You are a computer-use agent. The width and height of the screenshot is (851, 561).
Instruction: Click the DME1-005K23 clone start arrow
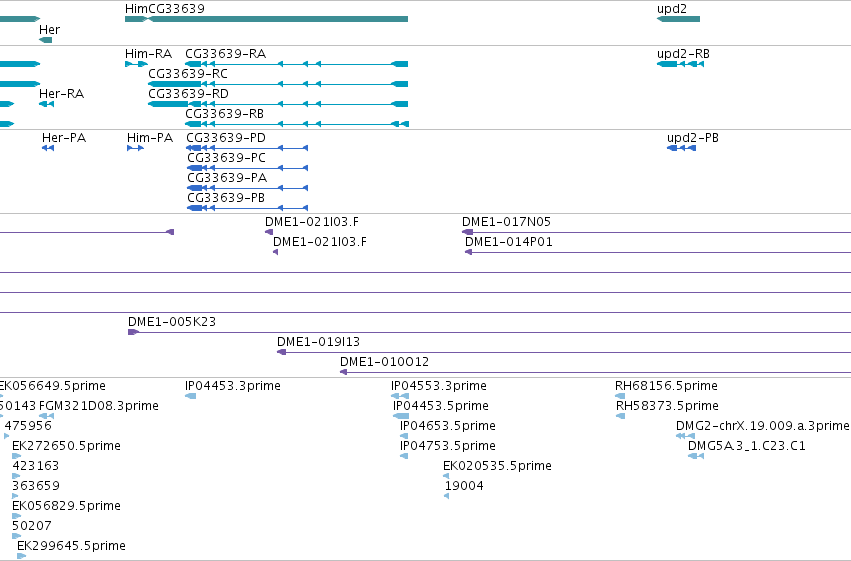pyautogui.click(x=134, y=332)
